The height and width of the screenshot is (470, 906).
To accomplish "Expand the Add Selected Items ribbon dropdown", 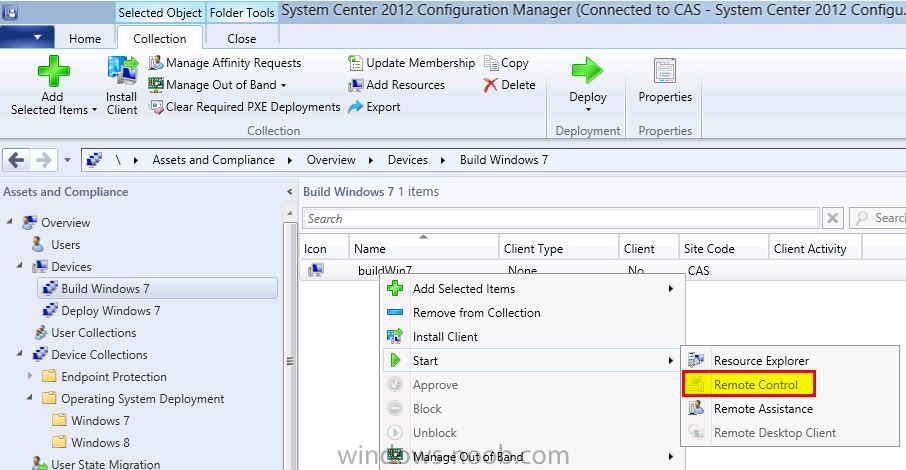I will coord(94,110).
